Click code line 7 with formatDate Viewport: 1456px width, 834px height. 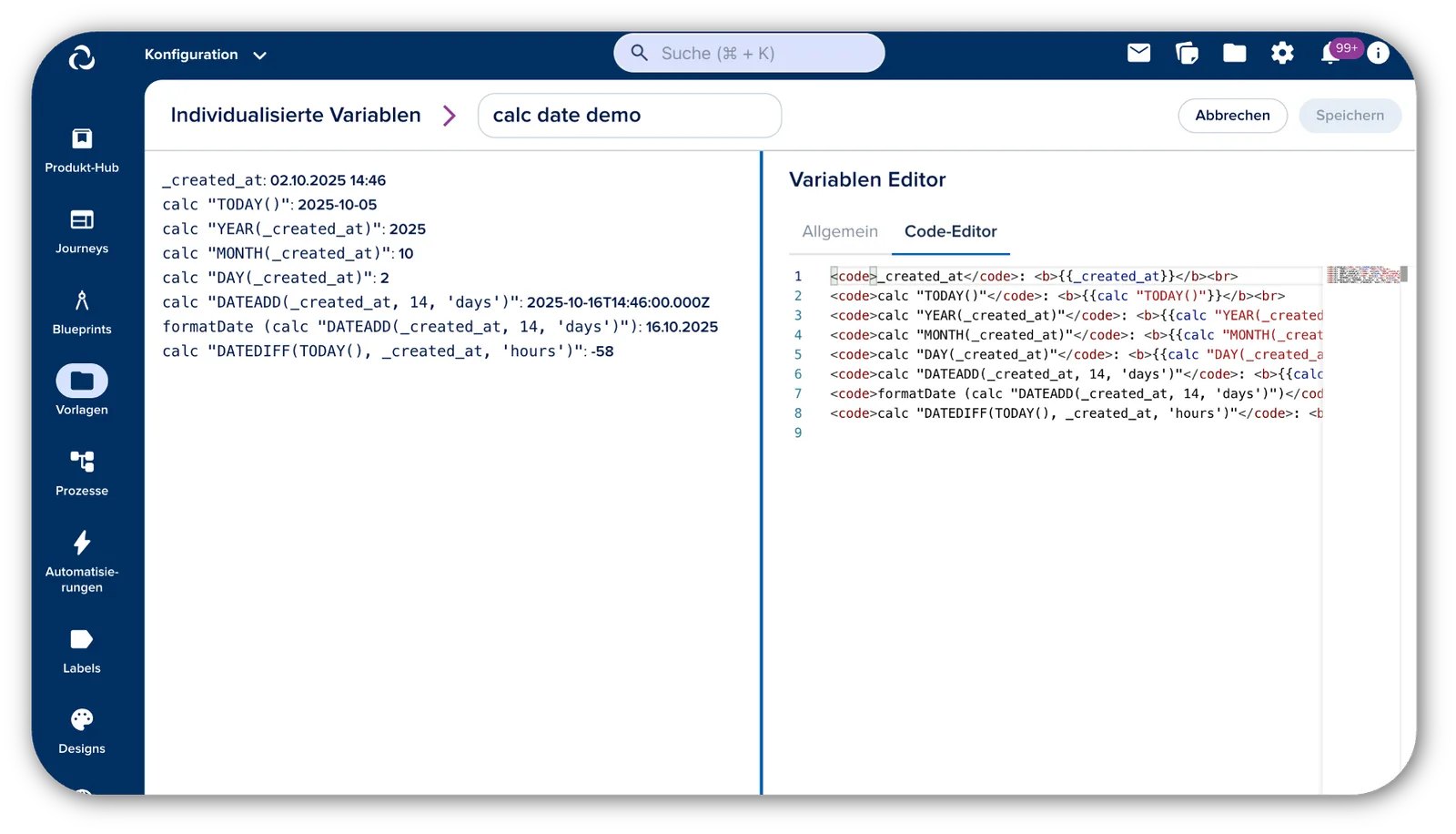click(1075, 393)
